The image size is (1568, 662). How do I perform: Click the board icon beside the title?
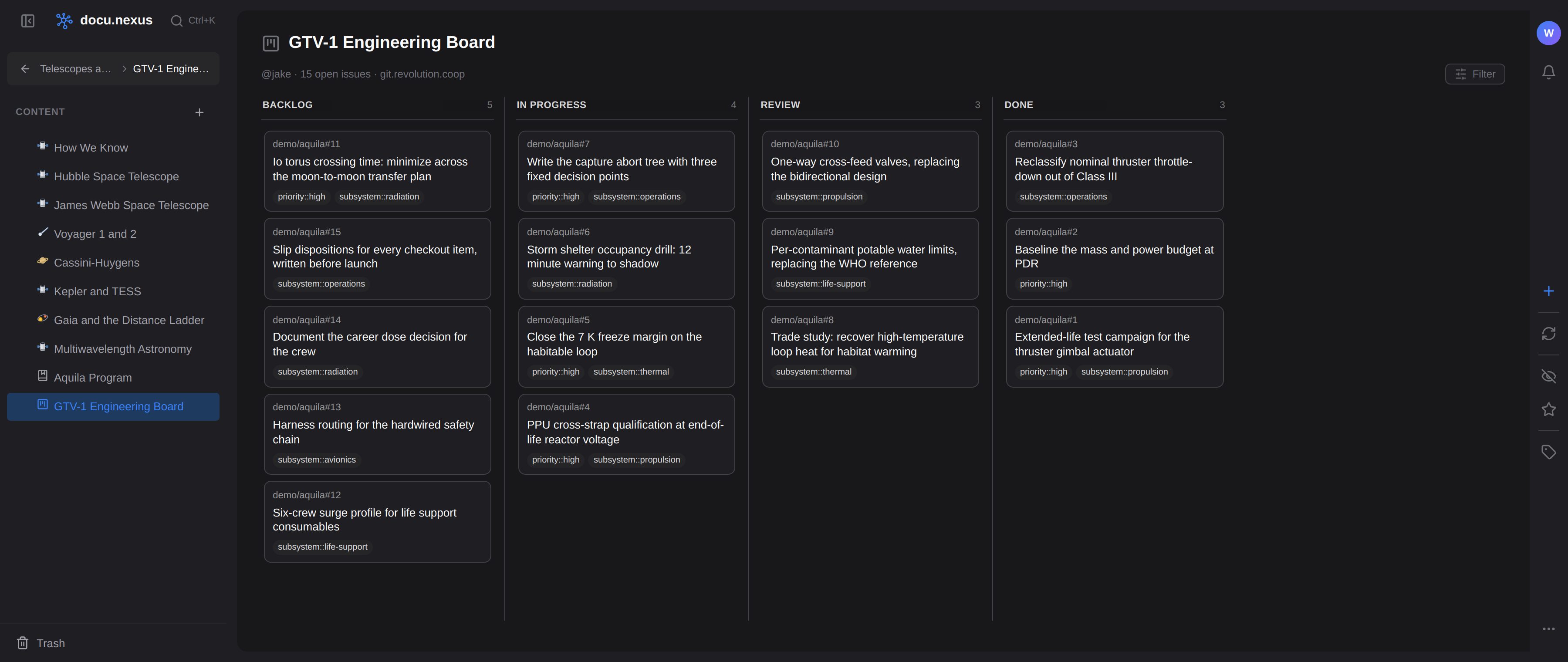(270, 43)
